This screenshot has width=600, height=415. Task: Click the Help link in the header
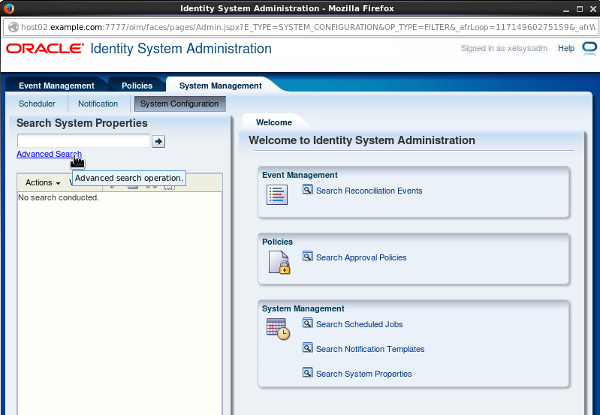[x=566, y=48]
